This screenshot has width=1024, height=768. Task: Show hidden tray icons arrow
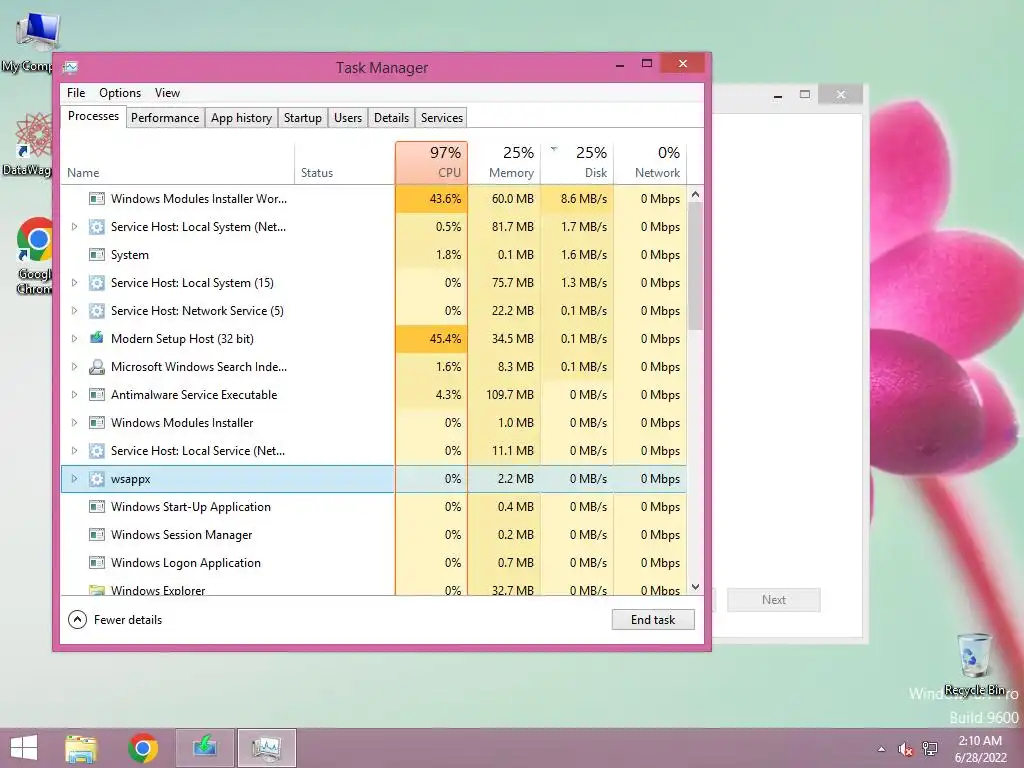coord(882,749)
